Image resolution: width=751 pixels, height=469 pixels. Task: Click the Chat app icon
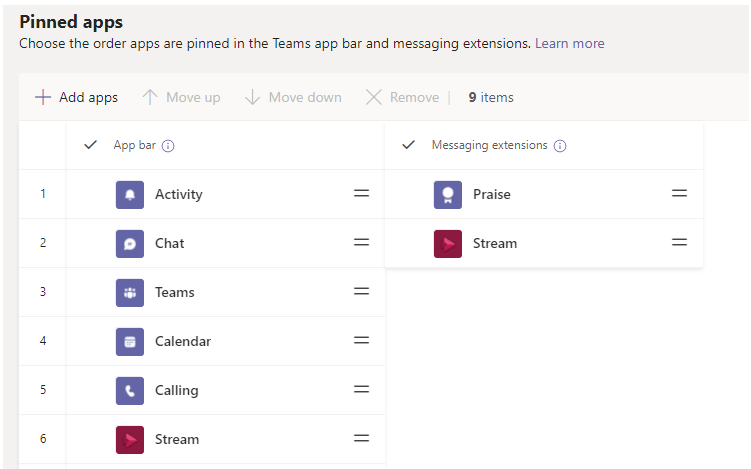(130, 243)
